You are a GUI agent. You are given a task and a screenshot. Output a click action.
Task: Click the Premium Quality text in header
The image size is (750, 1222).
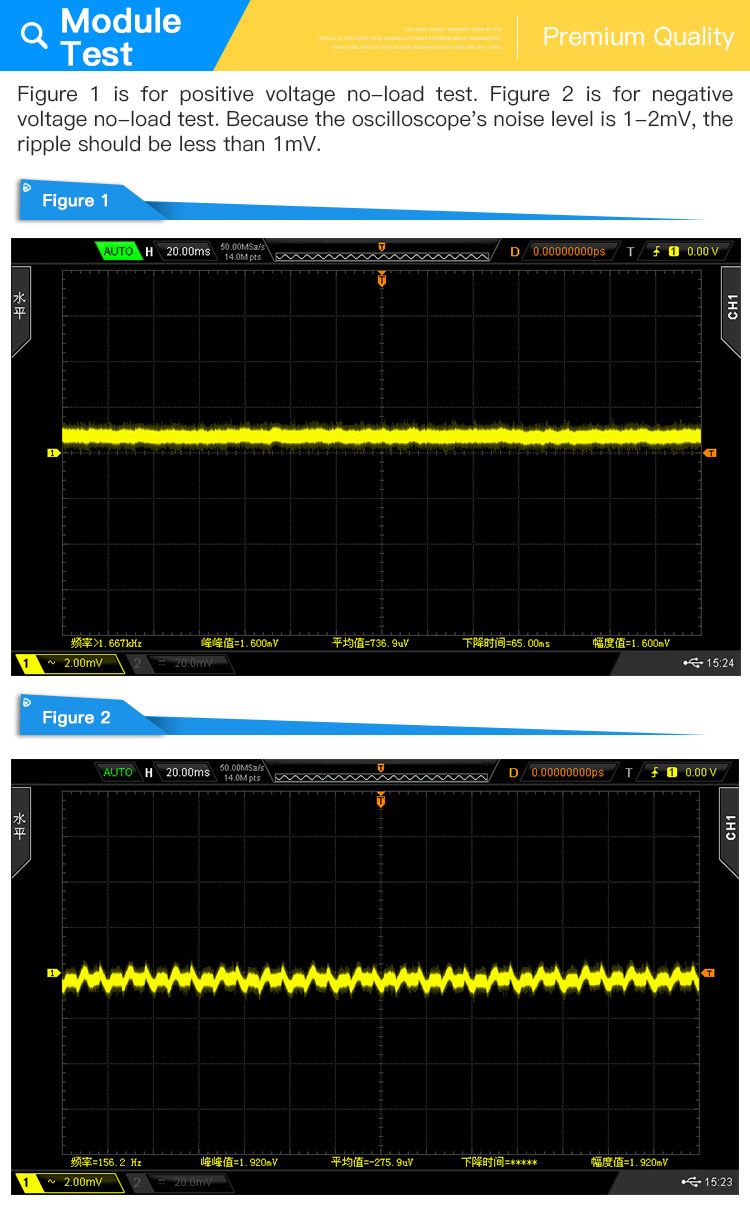tap(638, 37)
